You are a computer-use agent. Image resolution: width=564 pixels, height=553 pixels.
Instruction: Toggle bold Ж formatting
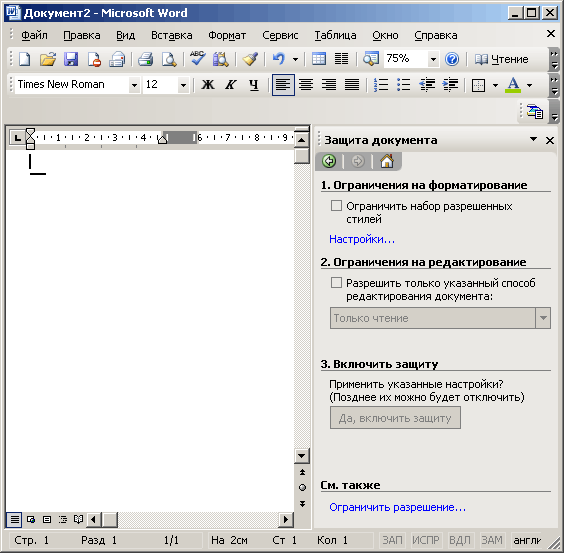(208, 85)
